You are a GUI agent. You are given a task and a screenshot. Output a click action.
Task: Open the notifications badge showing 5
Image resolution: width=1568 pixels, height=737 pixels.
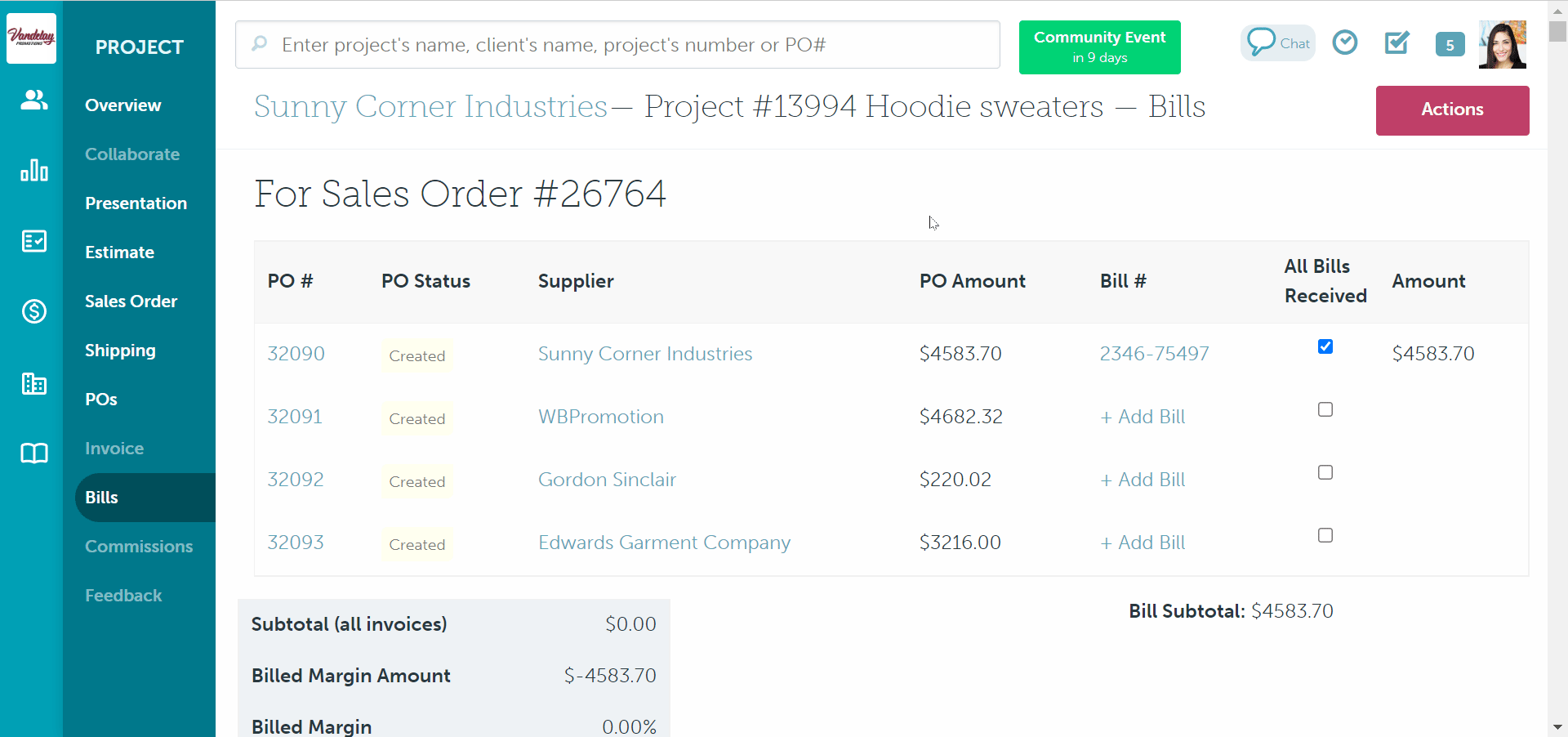click(1450, 45)
